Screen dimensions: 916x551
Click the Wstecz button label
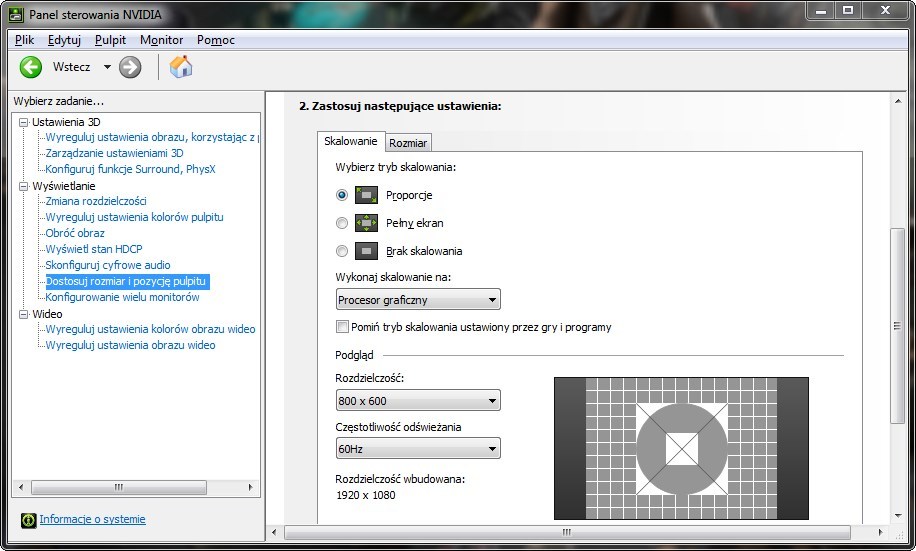pos(71,67)
